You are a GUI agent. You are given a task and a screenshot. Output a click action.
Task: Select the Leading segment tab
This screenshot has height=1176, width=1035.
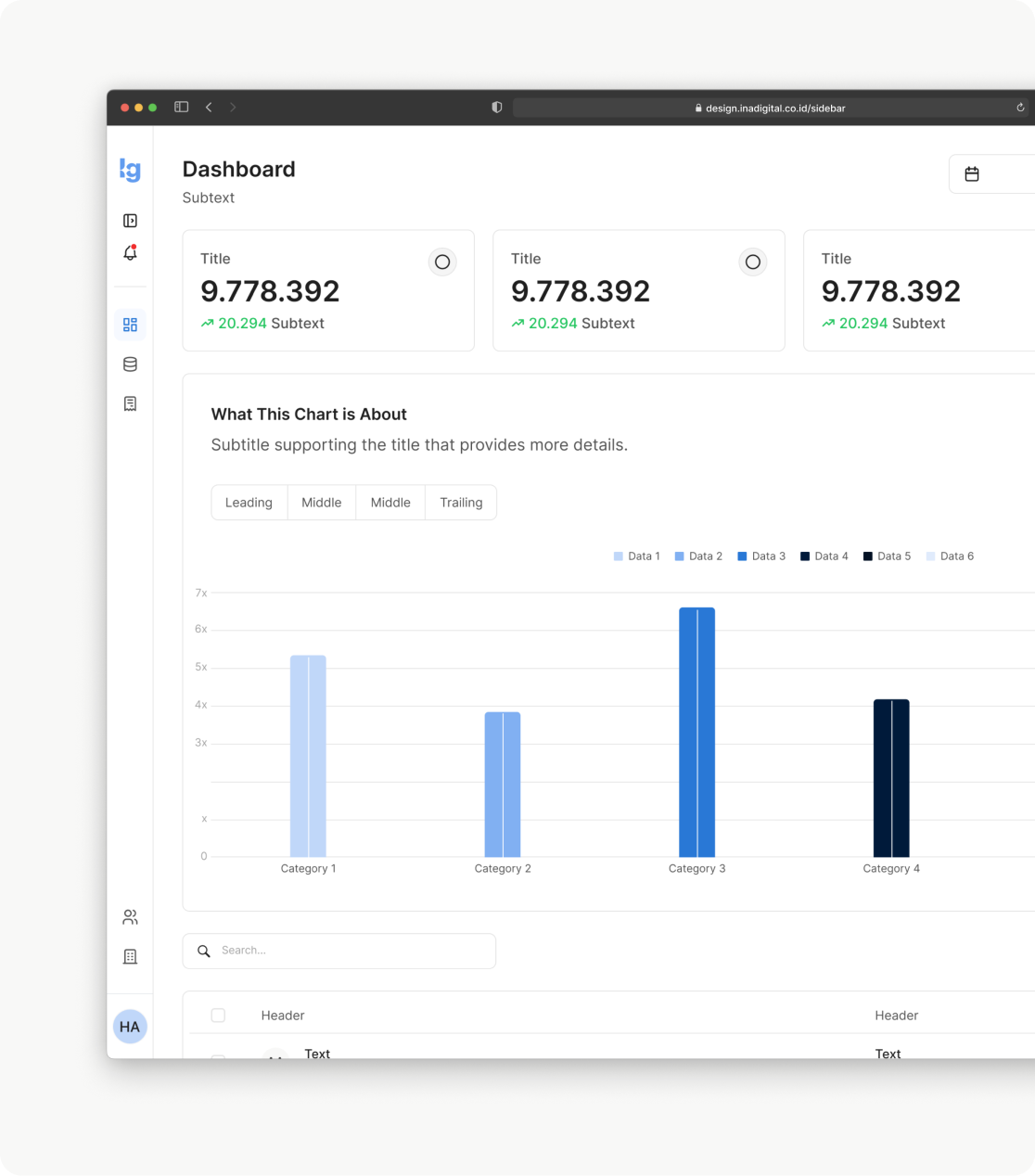click(x=249, y=503)
